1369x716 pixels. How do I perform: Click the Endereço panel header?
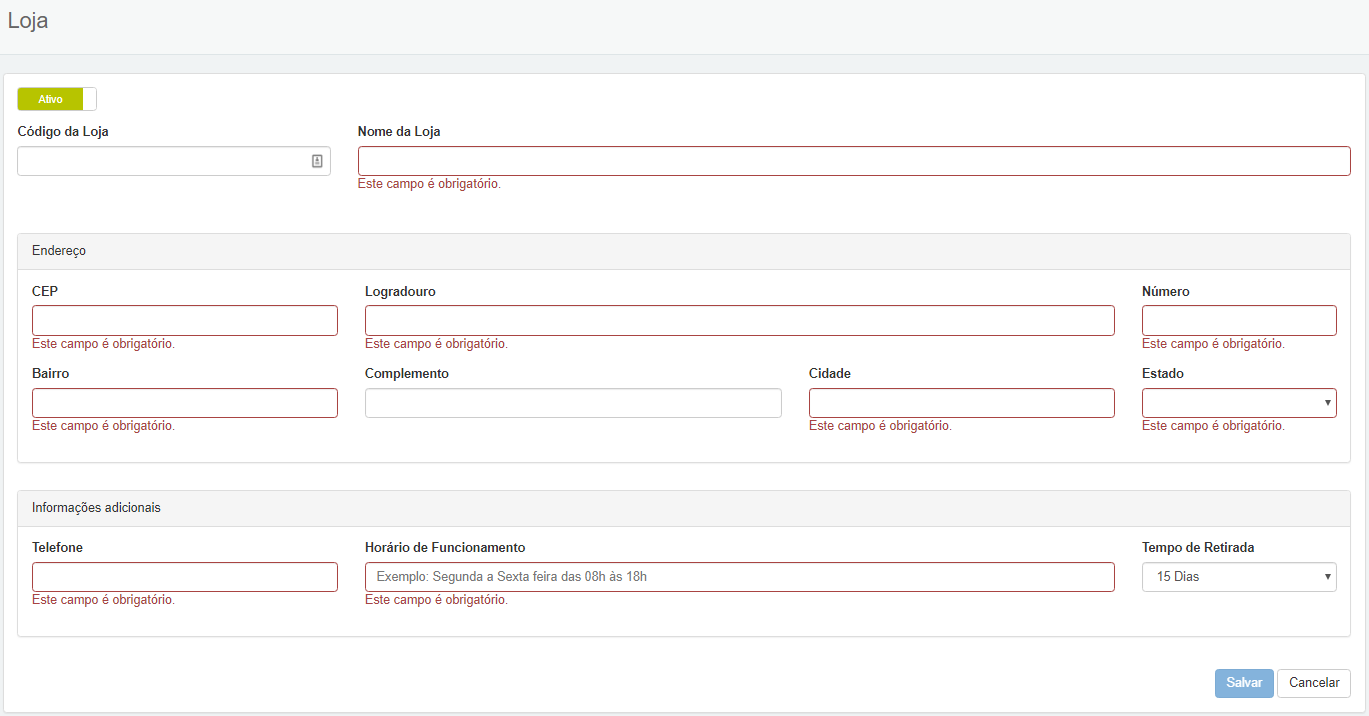coord(684,252)
